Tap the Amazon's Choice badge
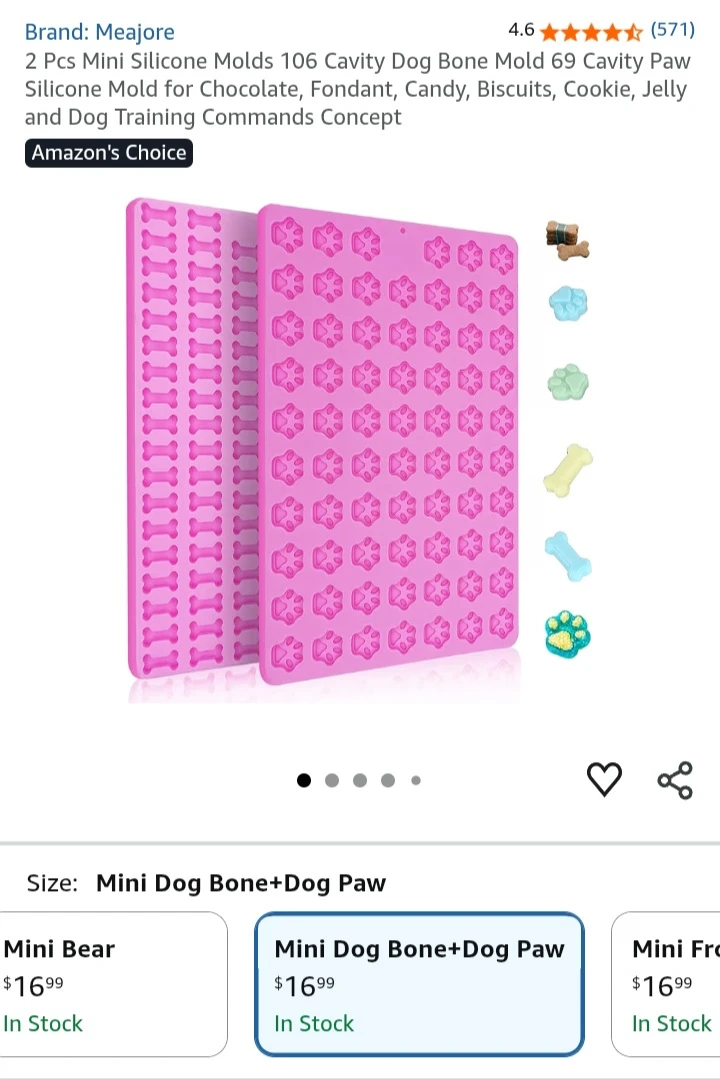Image resolution: width=720 pixels, height=1079 pixels. coord(109,153)
